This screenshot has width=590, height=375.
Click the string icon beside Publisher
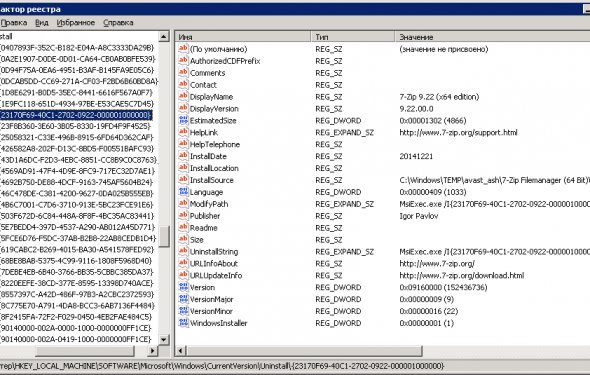(x=183, y=216)
